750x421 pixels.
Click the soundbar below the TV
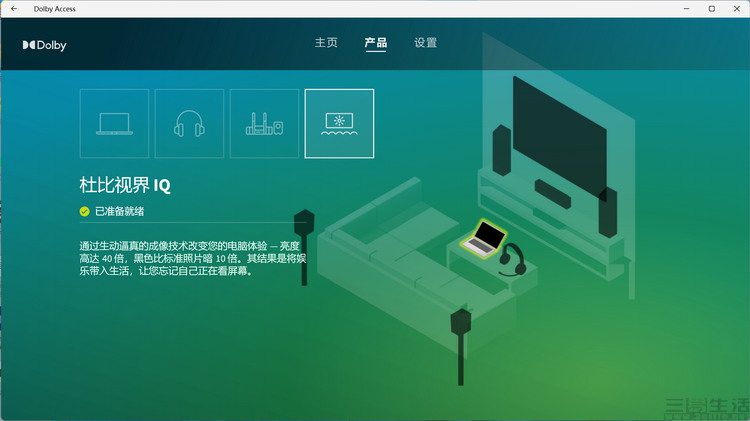553,193
